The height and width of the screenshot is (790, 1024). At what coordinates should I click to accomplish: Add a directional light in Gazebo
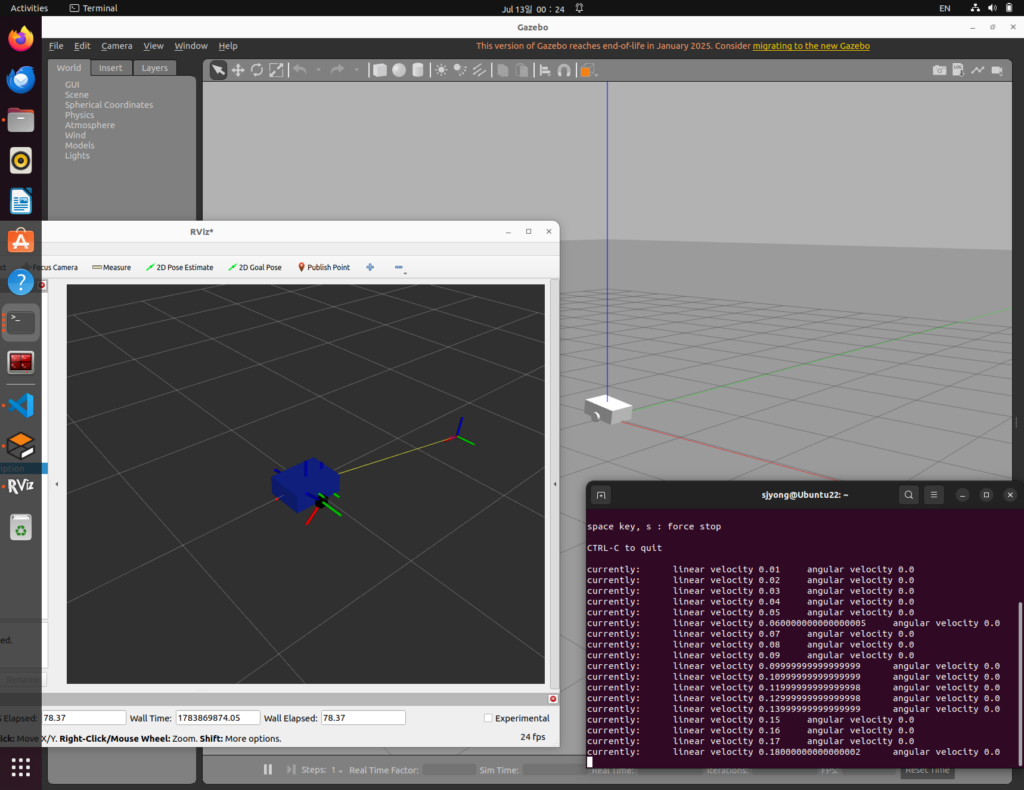coord(479,70)
